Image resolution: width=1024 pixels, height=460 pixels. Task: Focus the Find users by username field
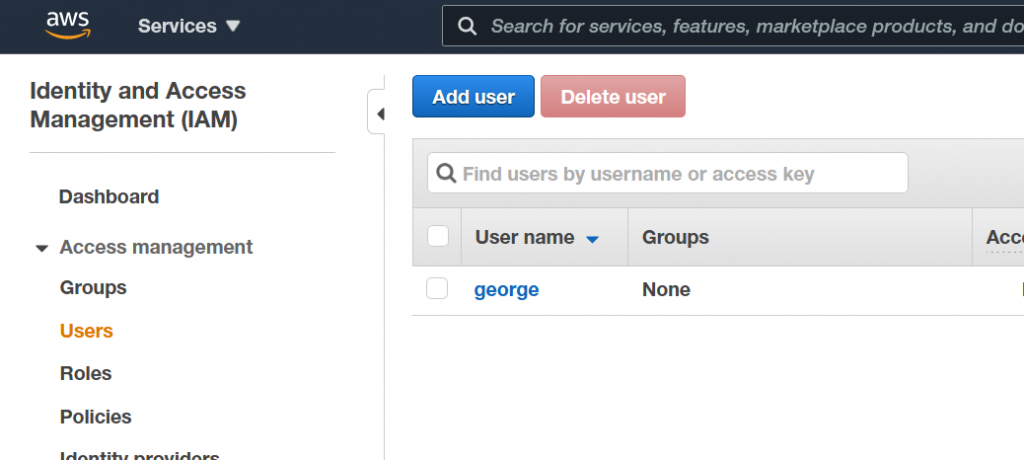(x=667, y=173)
